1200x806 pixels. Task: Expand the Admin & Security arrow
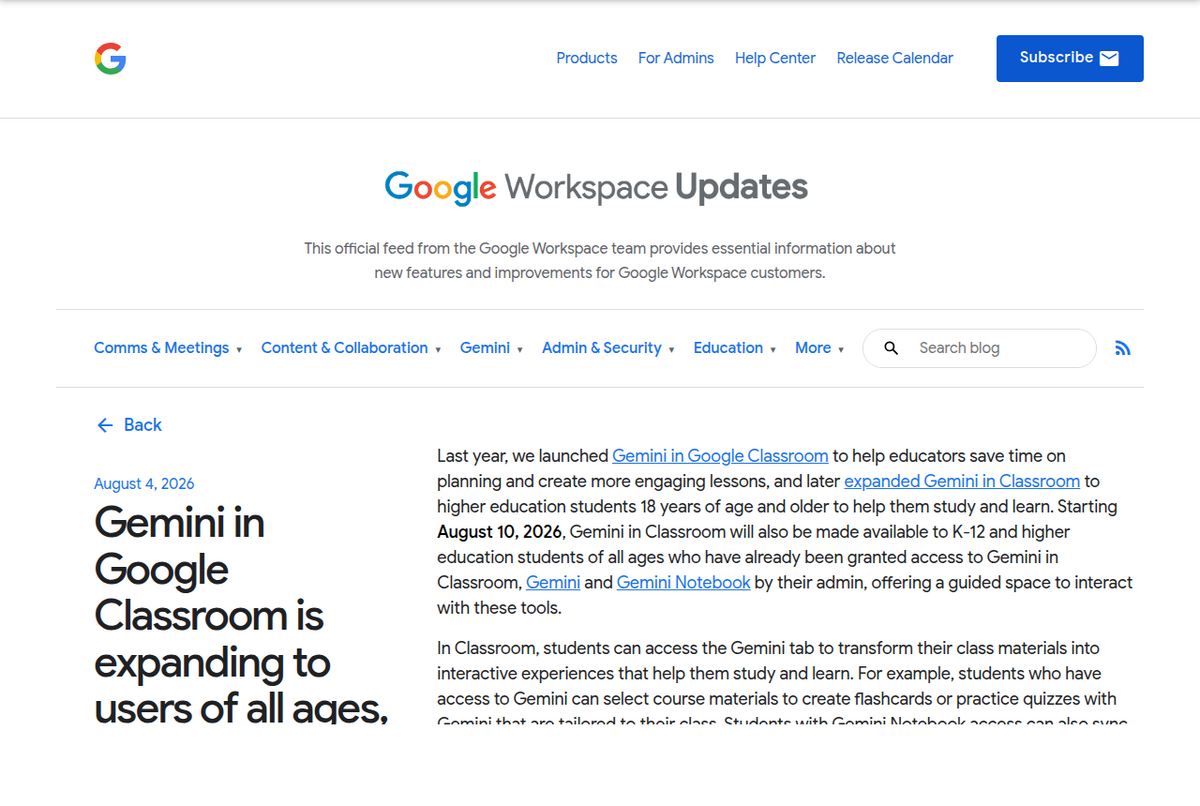click(x=671, y=349)
